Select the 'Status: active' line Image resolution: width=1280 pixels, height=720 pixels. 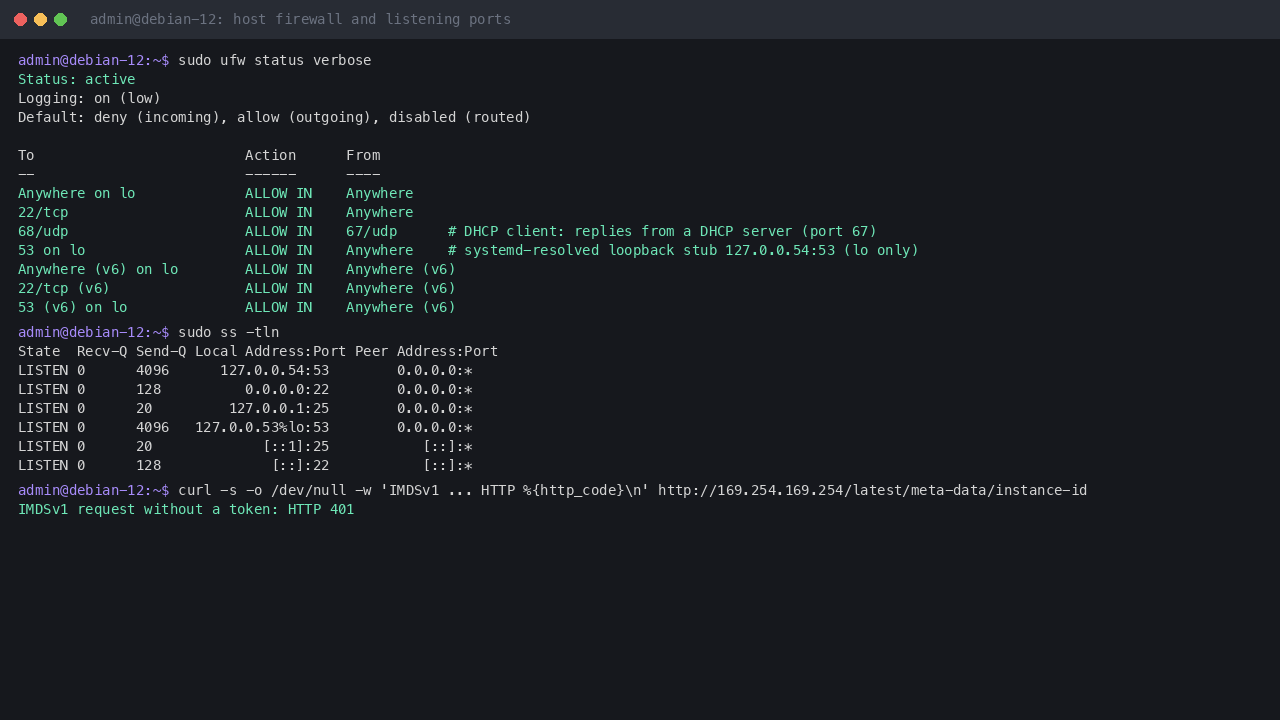pos(77,79)
